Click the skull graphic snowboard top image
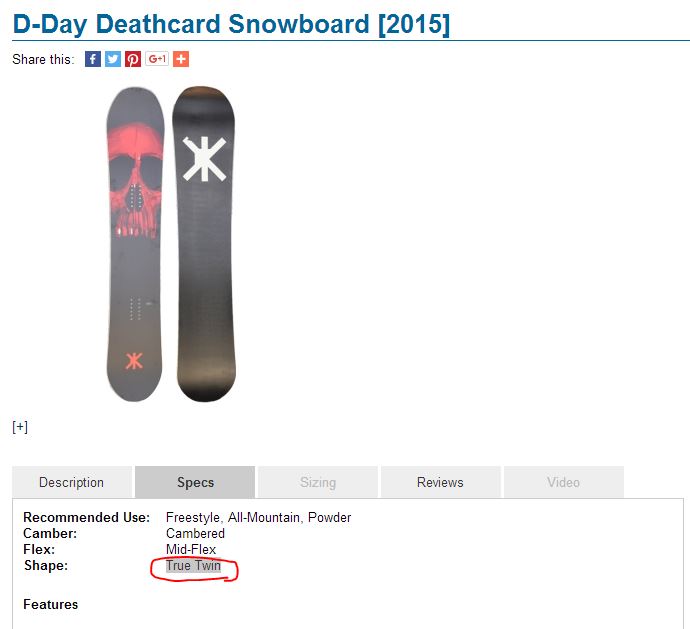Screen dimensions: 690x629 [135, 244]
